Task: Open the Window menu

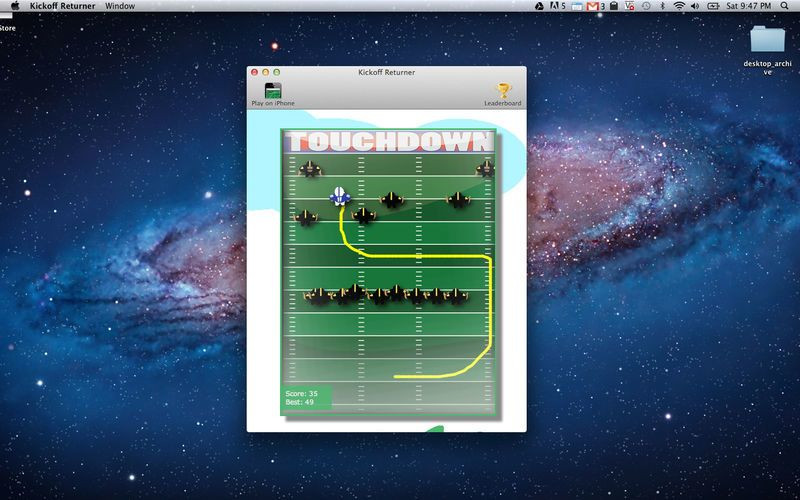Action: tap(120, 6)
